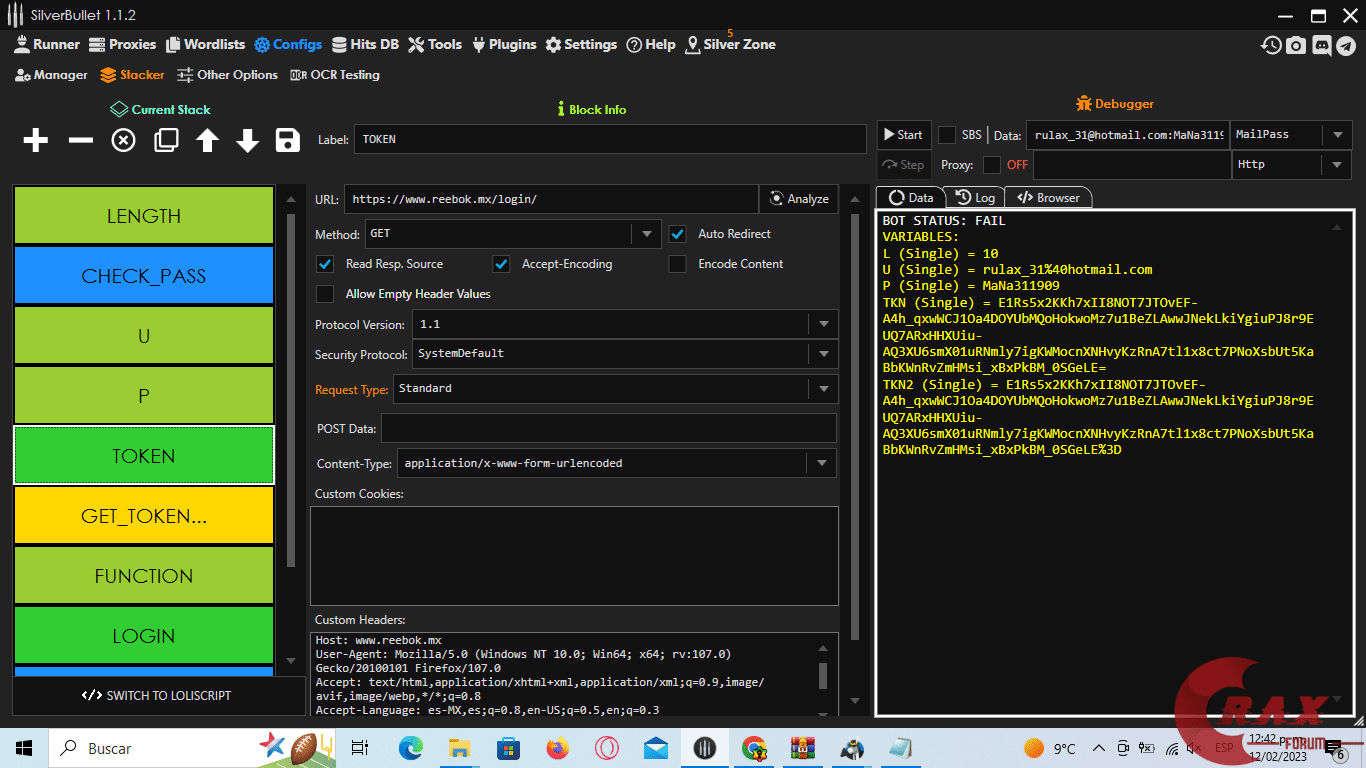Move selected block up with arrow icon
Image resolution: width=1366 pixels, height=768 pixels.
tap(207, 141)
